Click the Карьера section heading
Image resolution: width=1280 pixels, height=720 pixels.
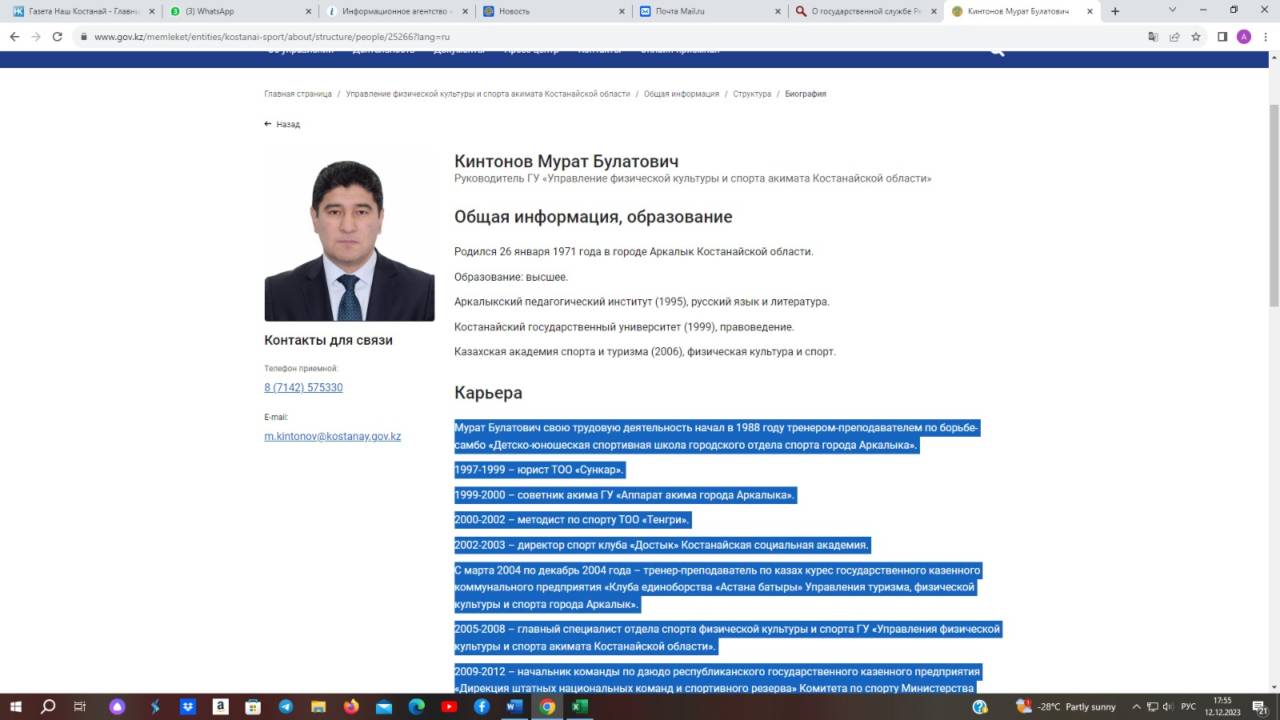[x=488, y=393]
